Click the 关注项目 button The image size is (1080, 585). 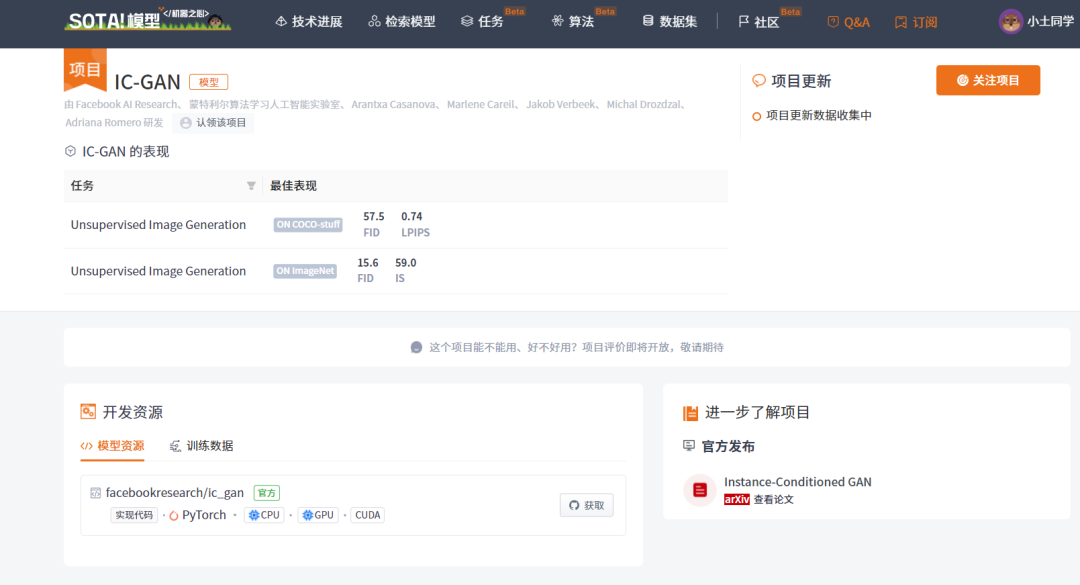click(988, 81)
